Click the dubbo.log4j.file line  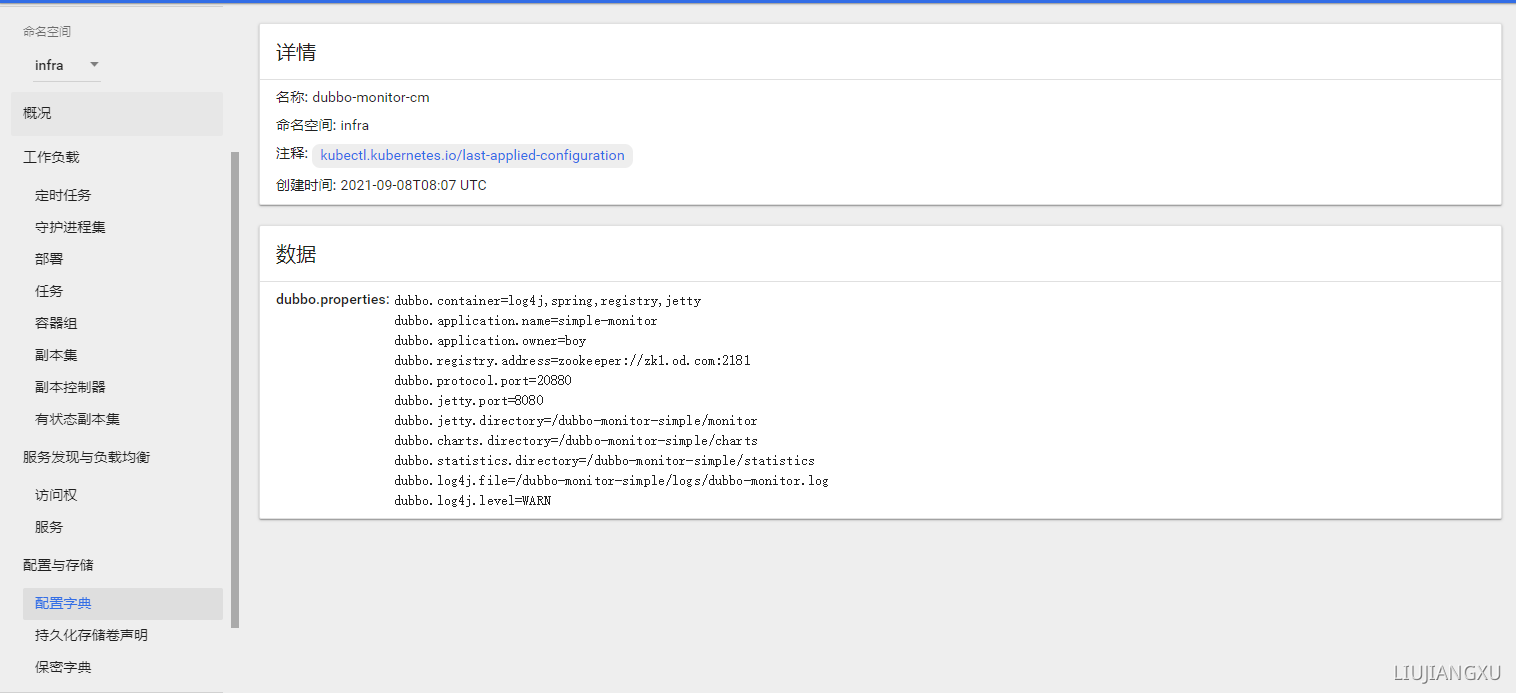[x=611, y=481]
